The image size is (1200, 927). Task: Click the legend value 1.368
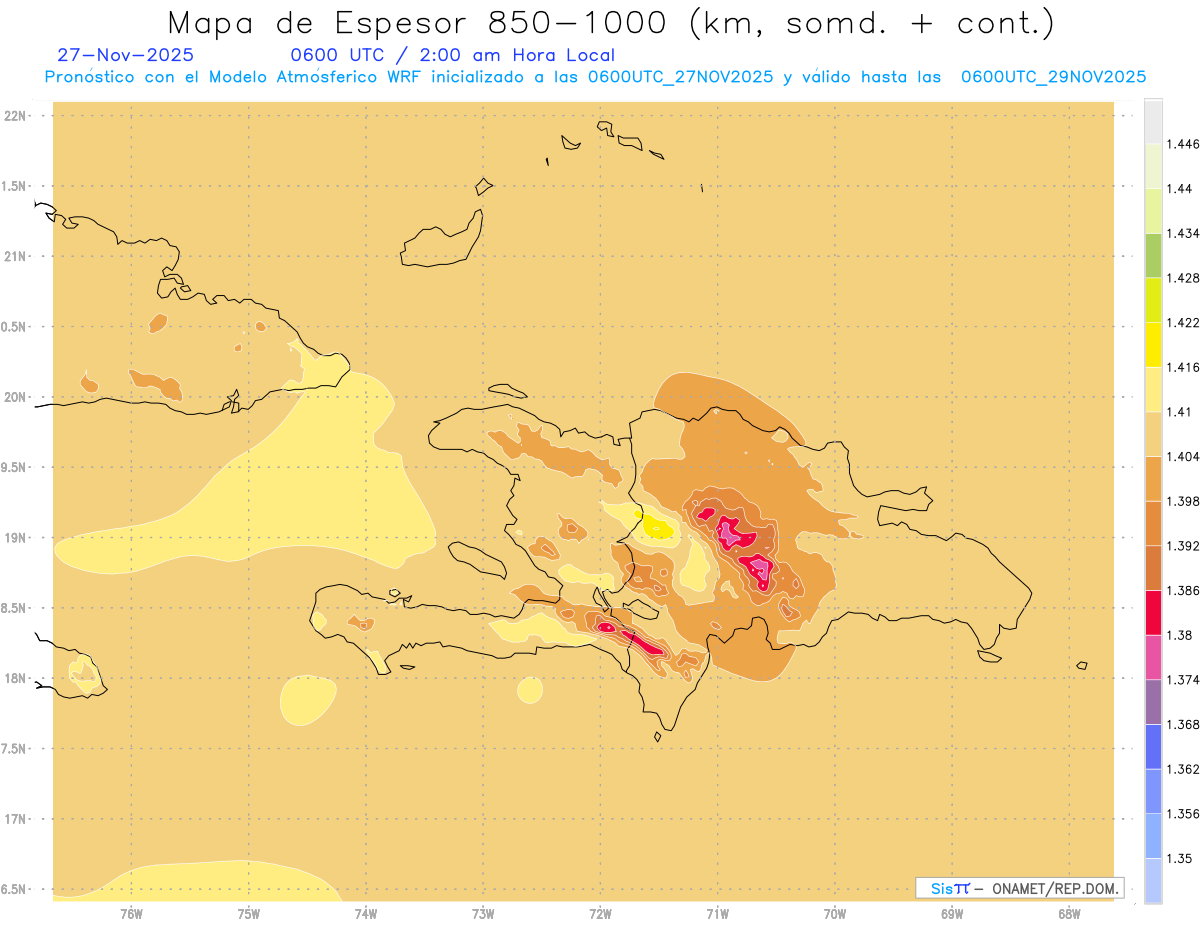click(x=1183, y=725)
